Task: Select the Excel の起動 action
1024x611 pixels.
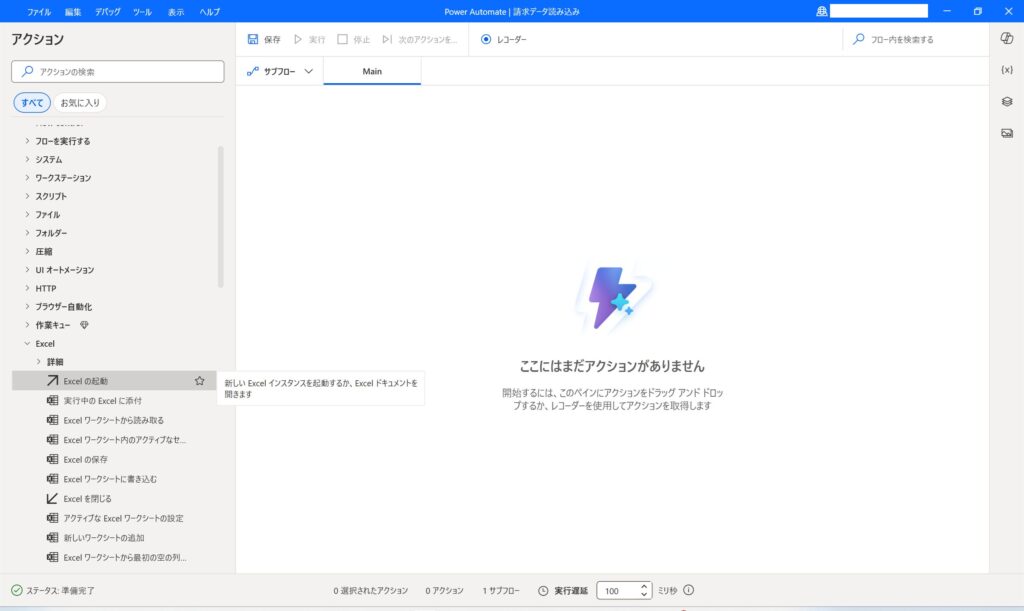Action: click(x=114, y=381)
